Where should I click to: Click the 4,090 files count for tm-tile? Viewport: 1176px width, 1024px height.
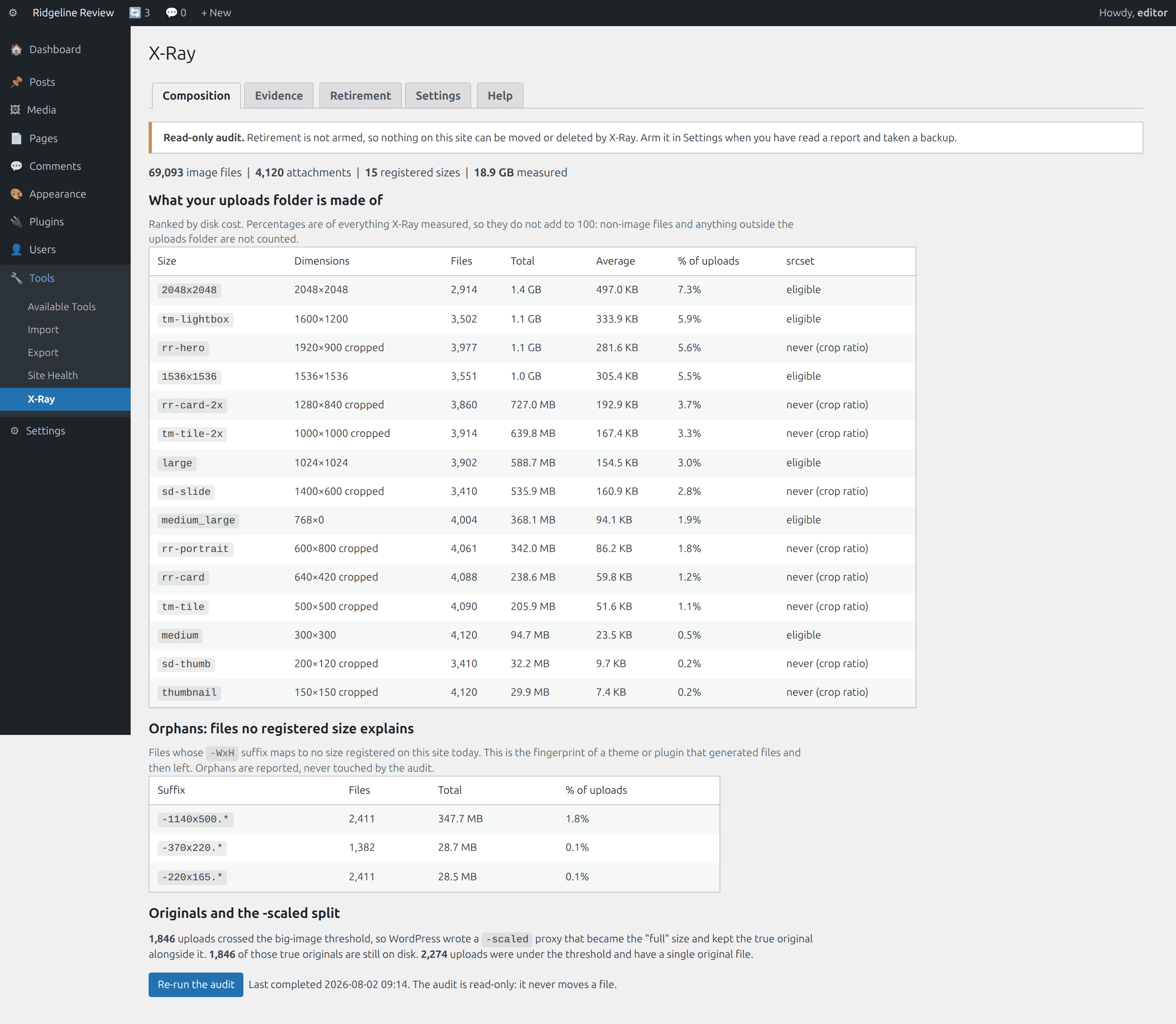click(463, 606)
